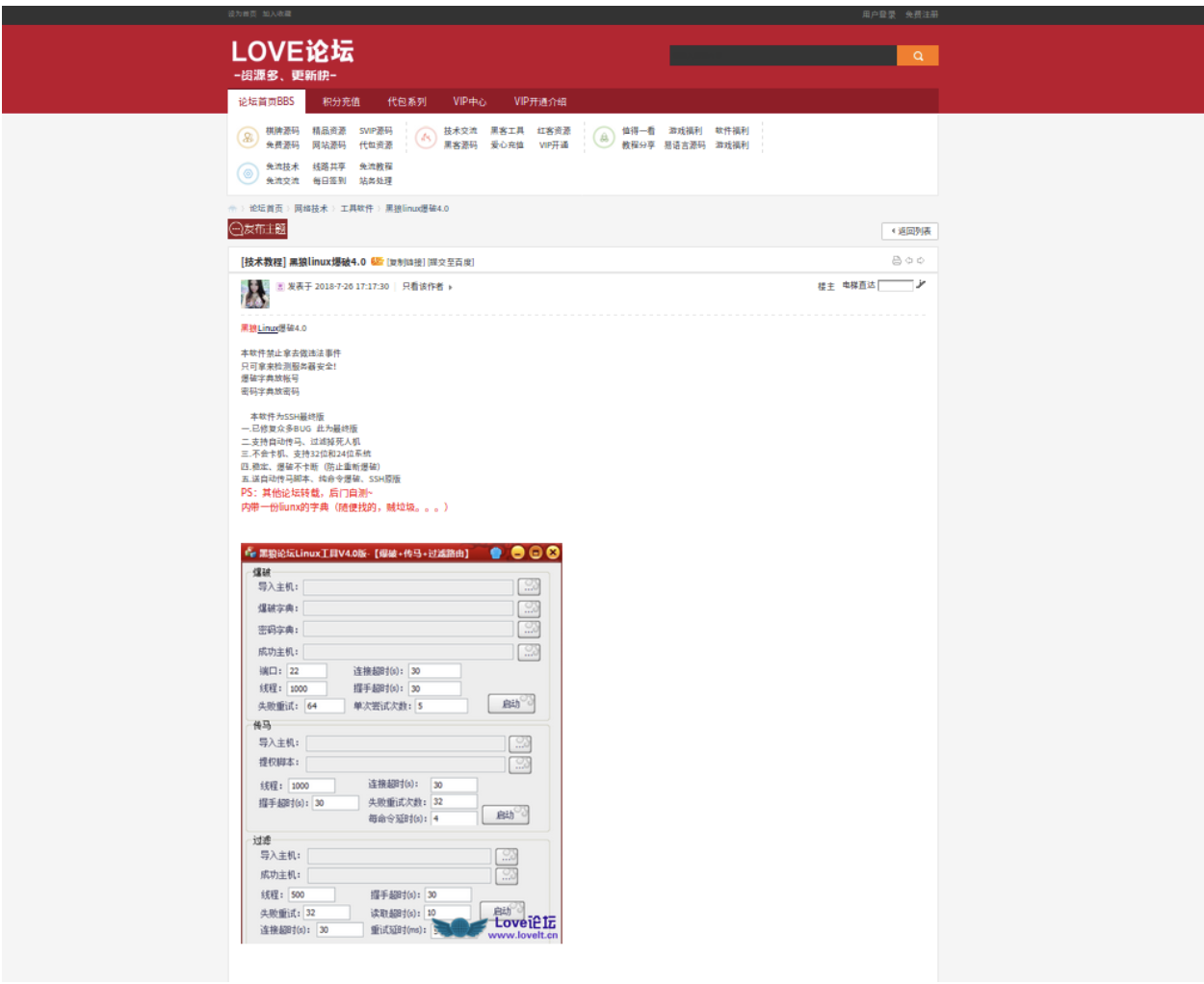Screen dimensions: 1204x984
Task: Click the 论坛首页 breadcrumb link
Action: (266, 208)
